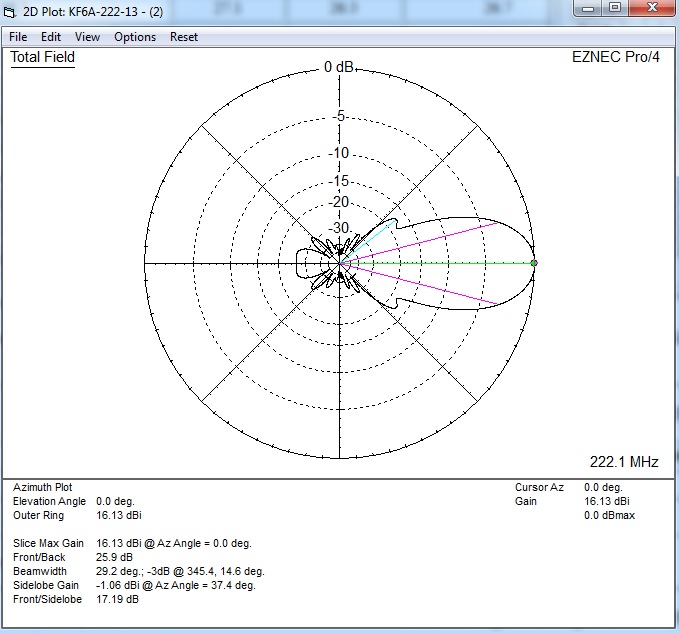Open the View menu
Screen dimensions: 679x633
pos(88,37)
